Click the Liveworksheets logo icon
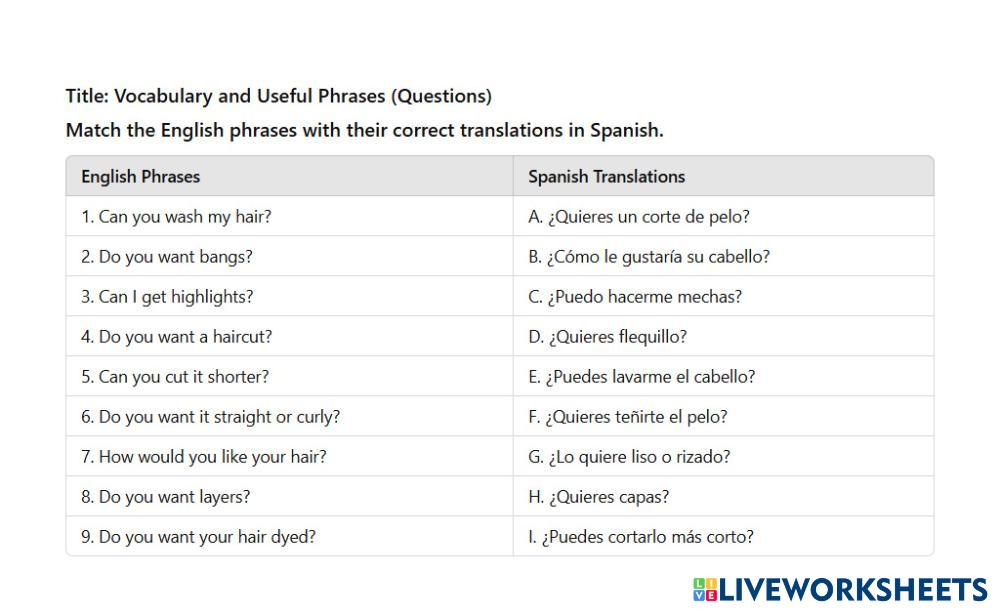 pyautogui.click(x=704, y=589)
